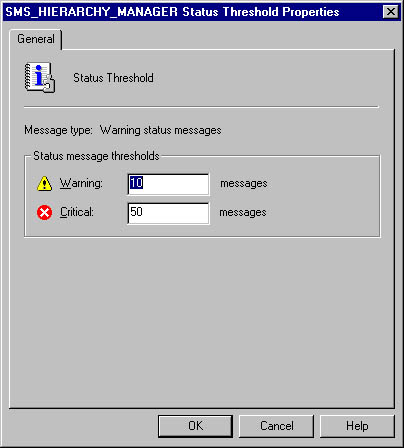The height and width of the screenshot is (448, 404).
Task: Click 'messages' label beside Warning field
Action: [x=244, y=183]
